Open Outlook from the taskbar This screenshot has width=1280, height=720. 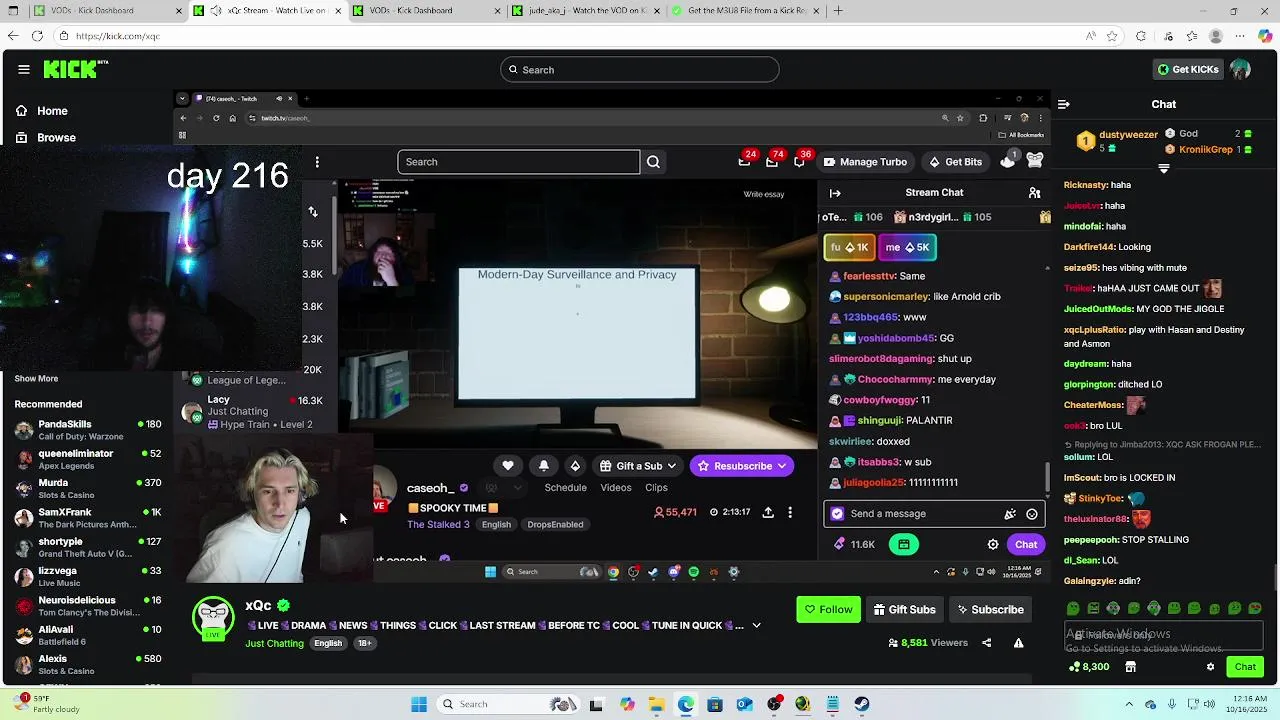[744, 704]
